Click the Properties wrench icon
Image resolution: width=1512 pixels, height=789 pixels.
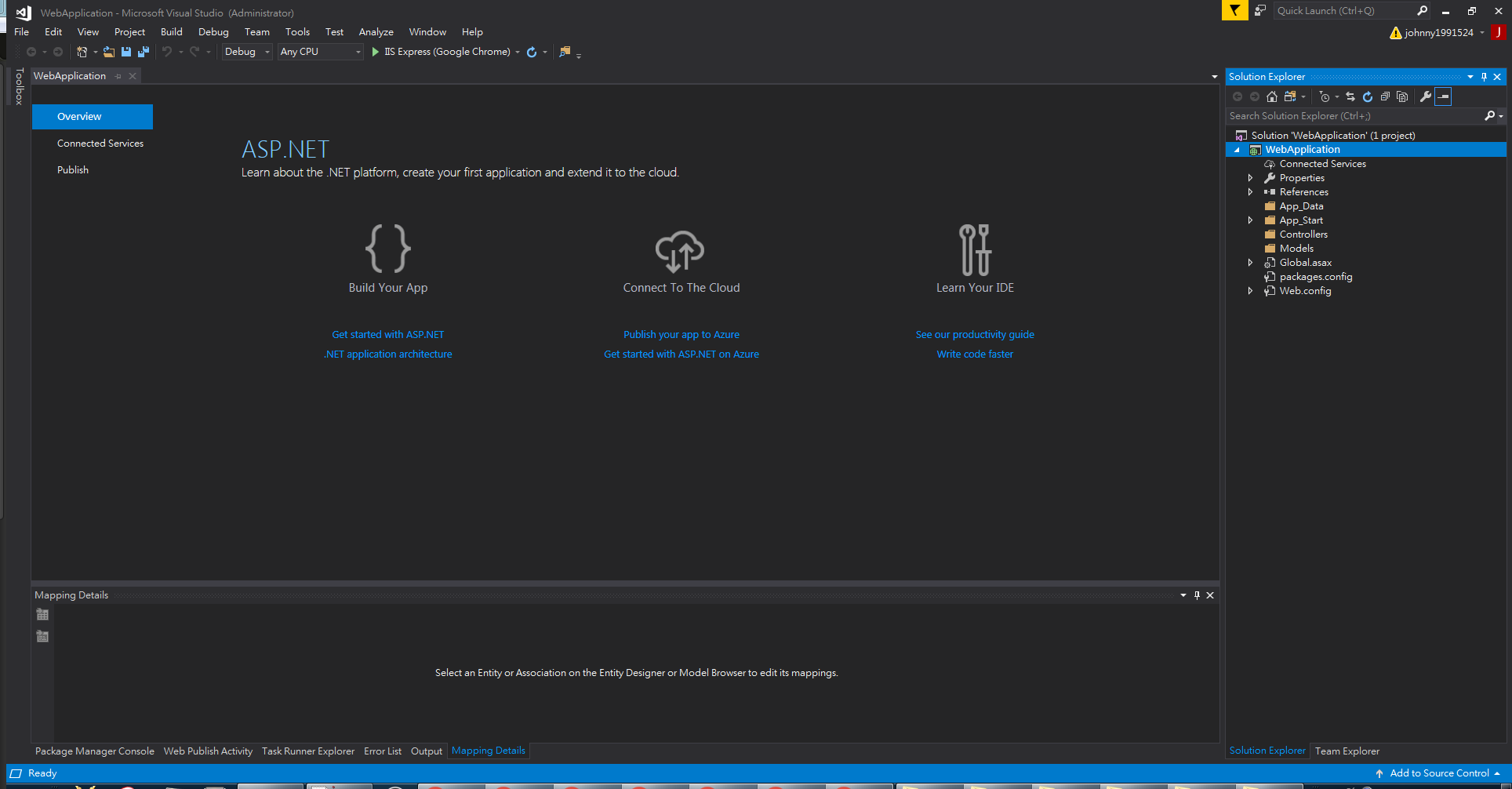coord(1426,96)
